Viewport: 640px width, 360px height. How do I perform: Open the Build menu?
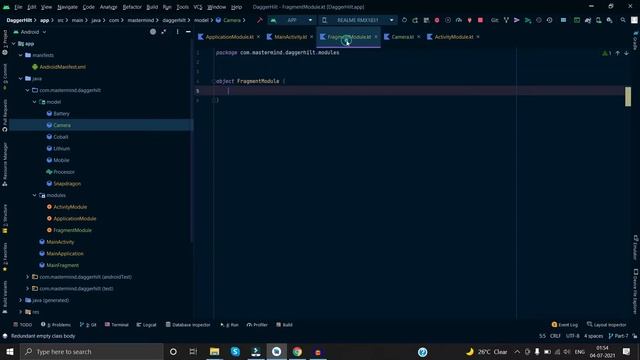pos(152,7)
